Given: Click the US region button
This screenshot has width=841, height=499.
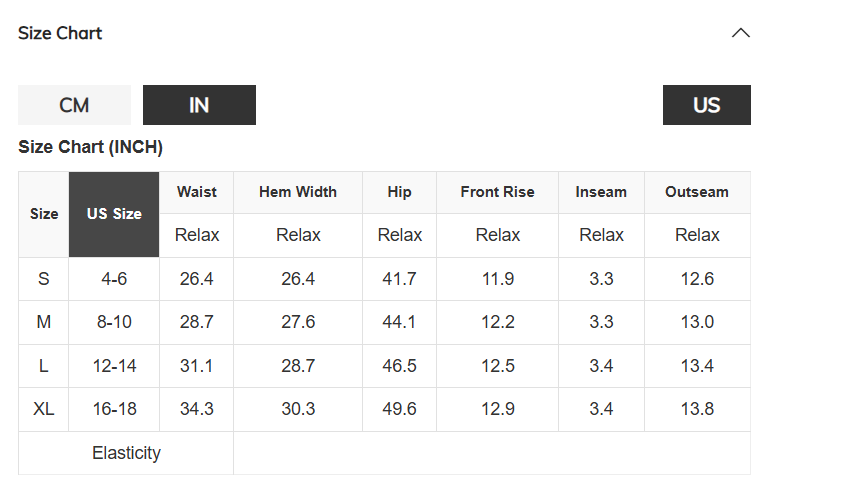Looking at the screenshot, I should pos(706,105).
